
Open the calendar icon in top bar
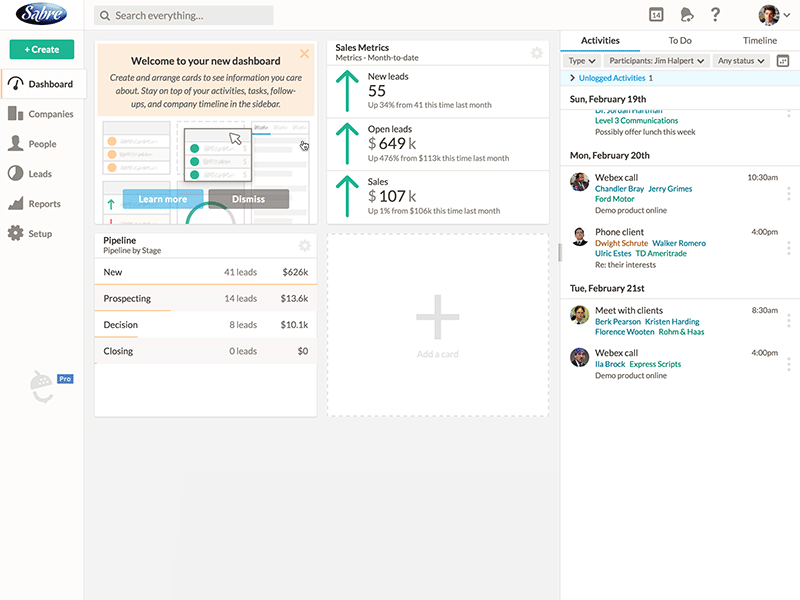click(x=656, y=15)
